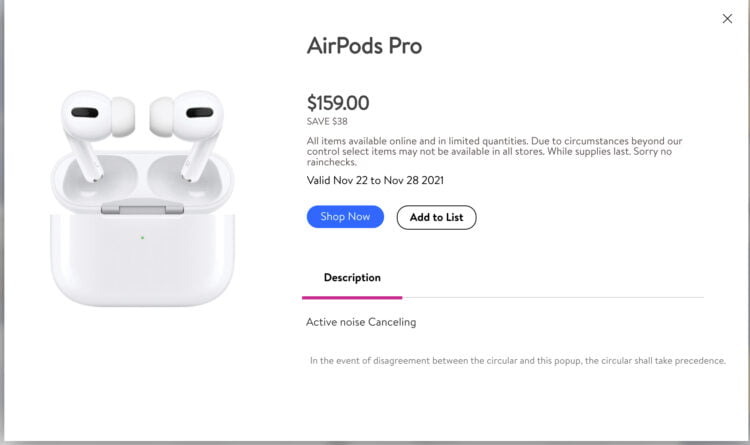Close the AirPods Pro popup

pyautogui.click(x=727, y=18)
